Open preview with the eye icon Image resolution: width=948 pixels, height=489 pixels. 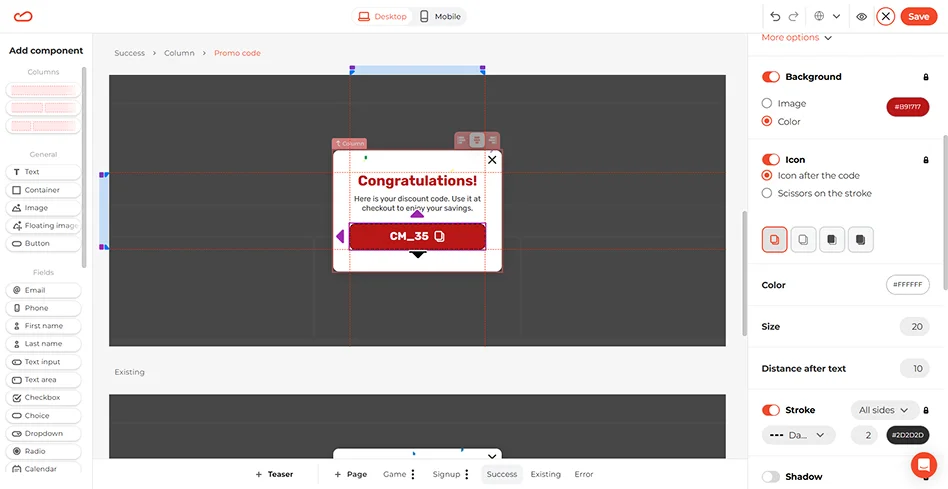point(861,16)
